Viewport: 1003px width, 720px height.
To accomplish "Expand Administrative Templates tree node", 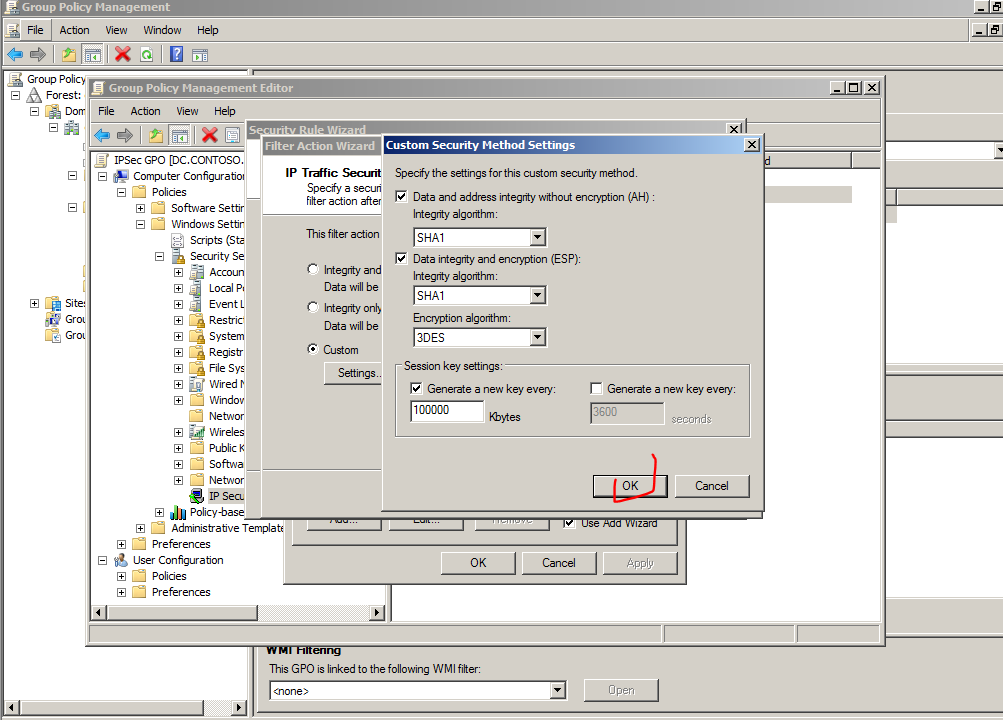I will point(140,528).
